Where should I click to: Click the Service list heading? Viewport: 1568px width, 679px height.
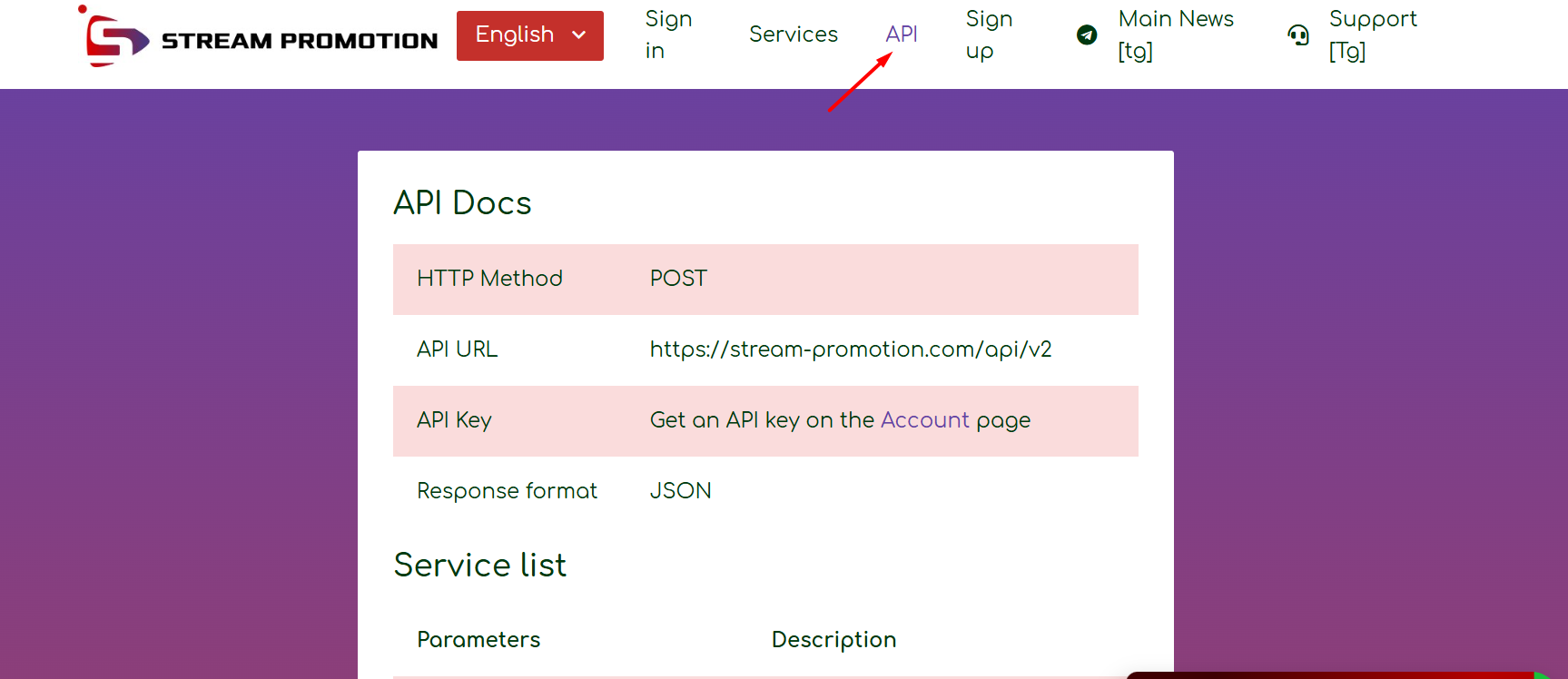pyautogui.click(x=480, y=565)
